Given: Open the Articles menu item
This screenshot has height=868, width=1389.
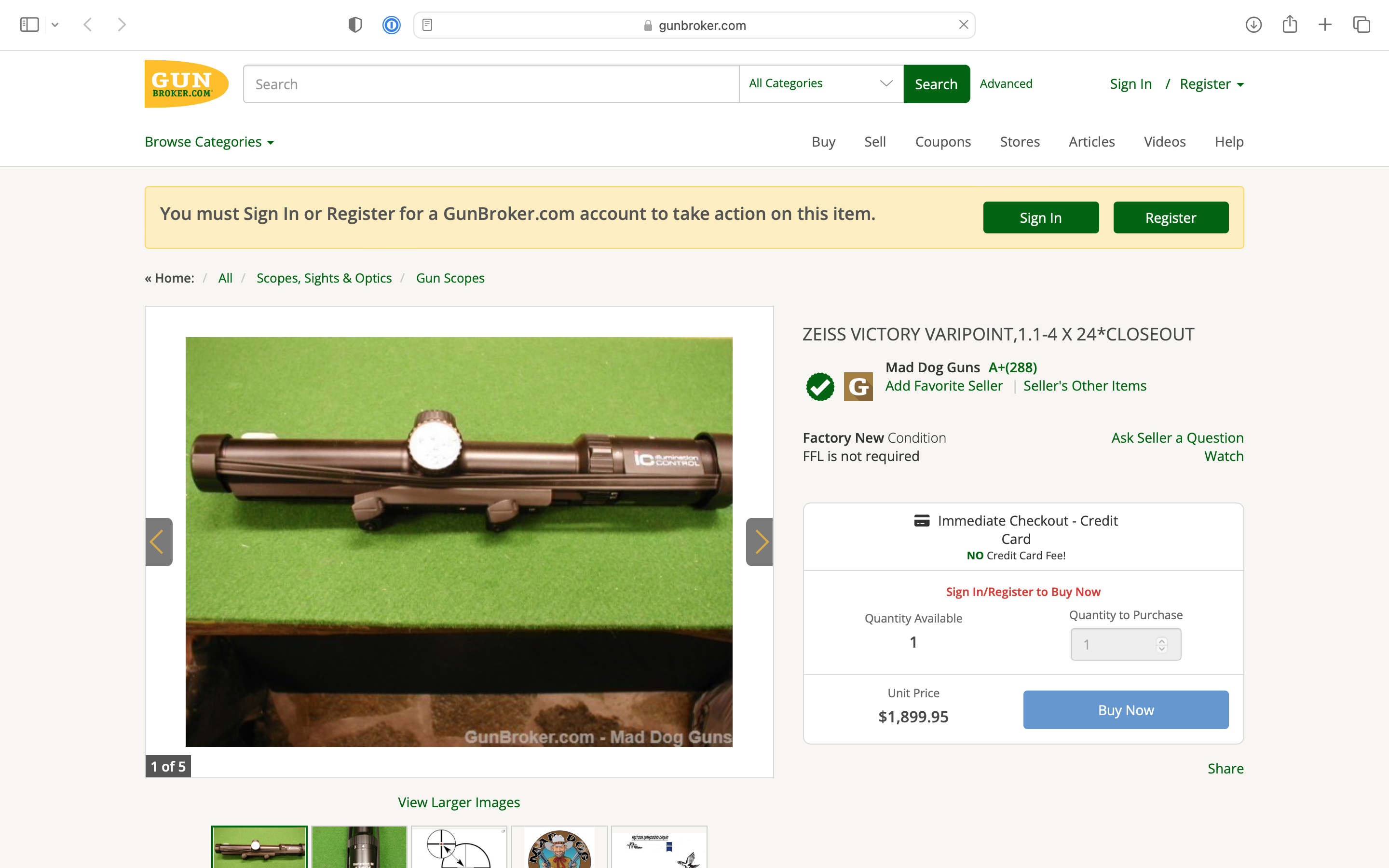Looking at the screenshot, I should 1091,142.
